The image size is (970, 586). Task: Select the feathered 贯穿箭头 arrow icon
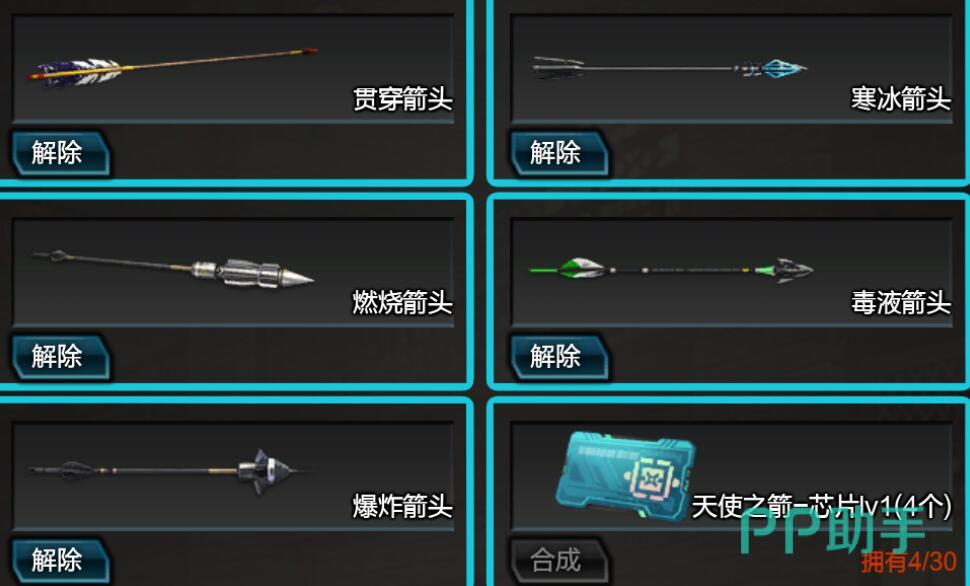[173, 66]
